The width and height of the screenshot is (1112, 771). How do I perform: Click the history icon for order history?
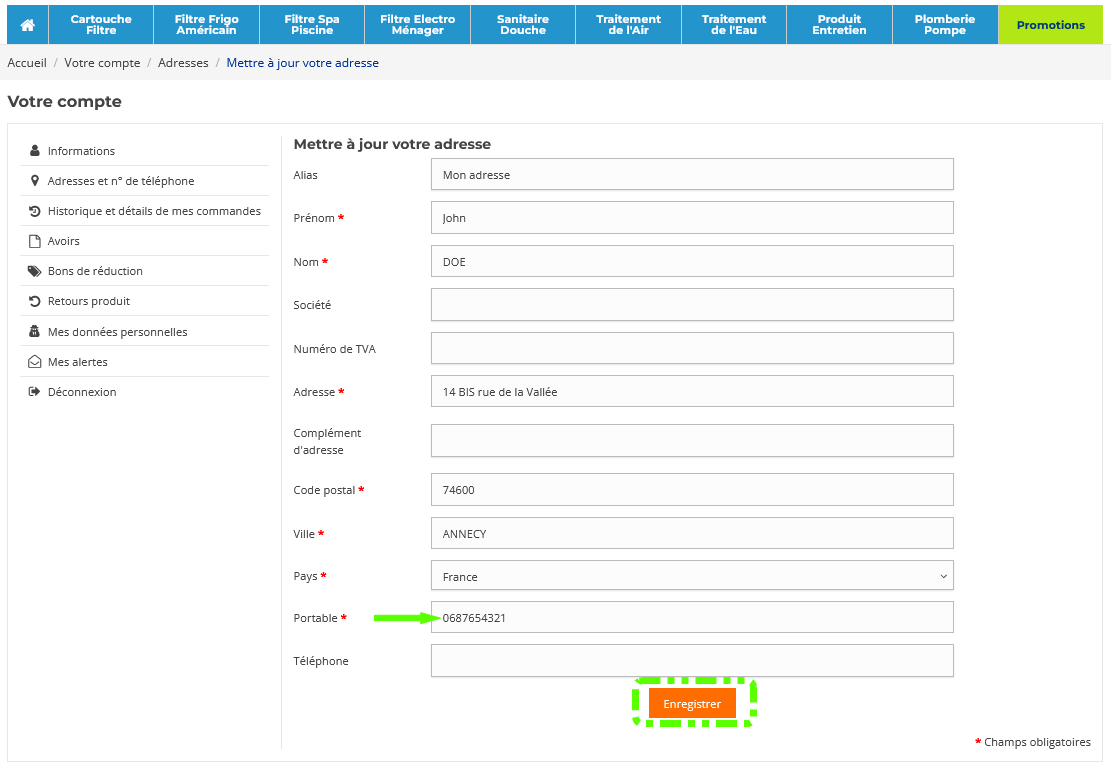(35, 211)
